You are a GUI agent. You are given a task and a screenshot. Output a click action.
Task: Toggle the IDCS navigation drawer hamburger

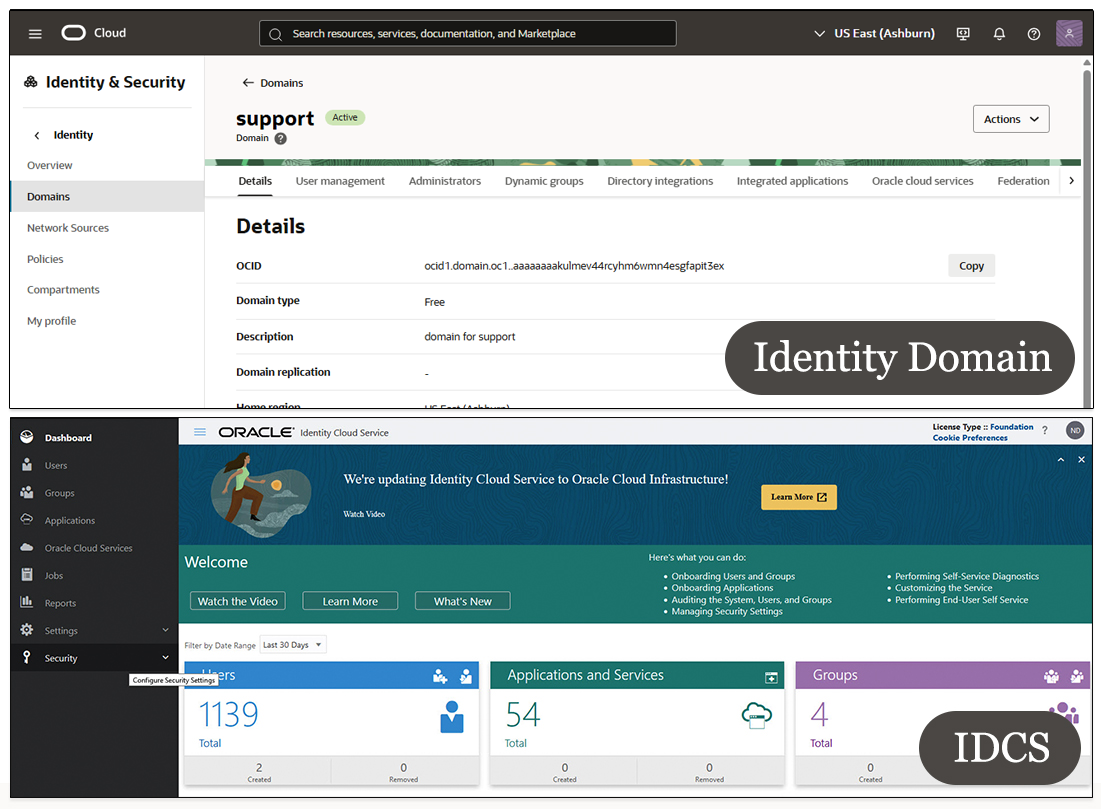pyautogui.click(x=200, y=432)
